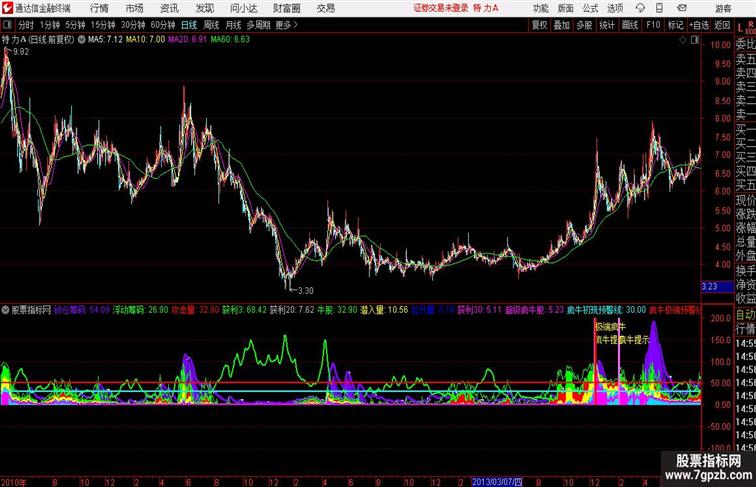Open the message envelope icon
756x487 pixels.
click(x=682, y=8)
